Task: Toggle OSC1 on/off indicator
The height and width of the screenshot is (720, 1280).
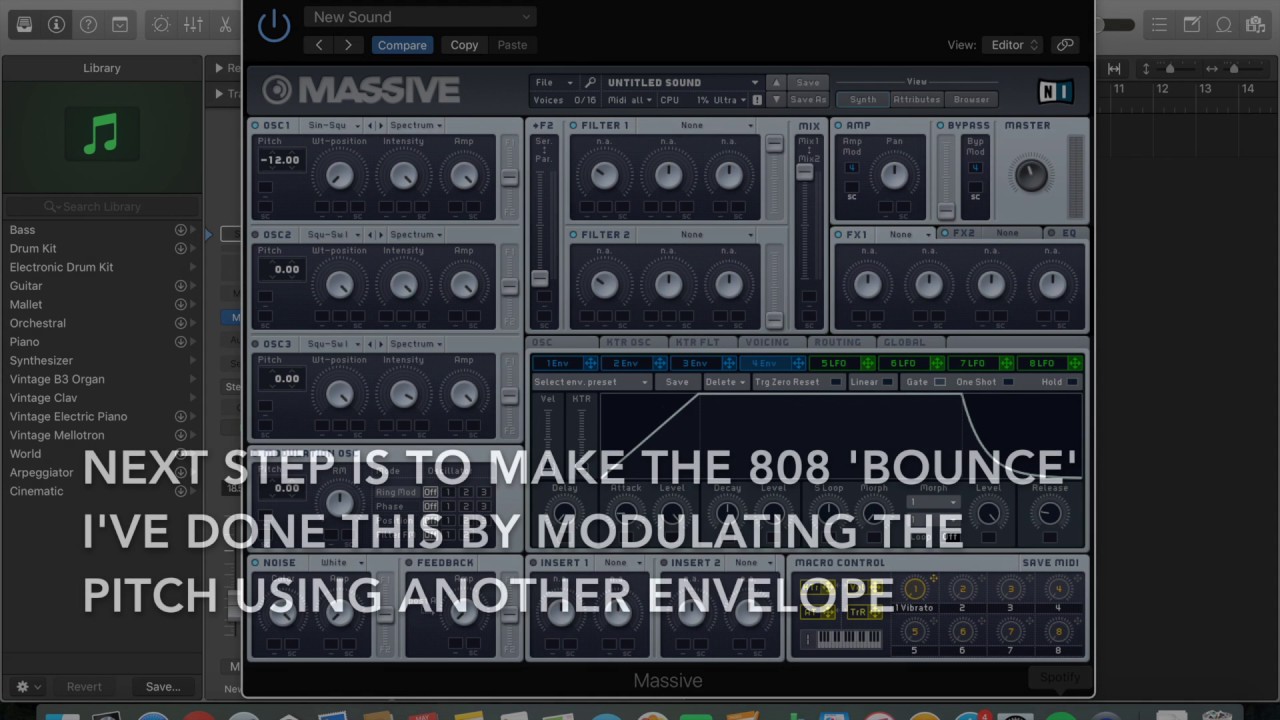Action: [x=256, y=126]
